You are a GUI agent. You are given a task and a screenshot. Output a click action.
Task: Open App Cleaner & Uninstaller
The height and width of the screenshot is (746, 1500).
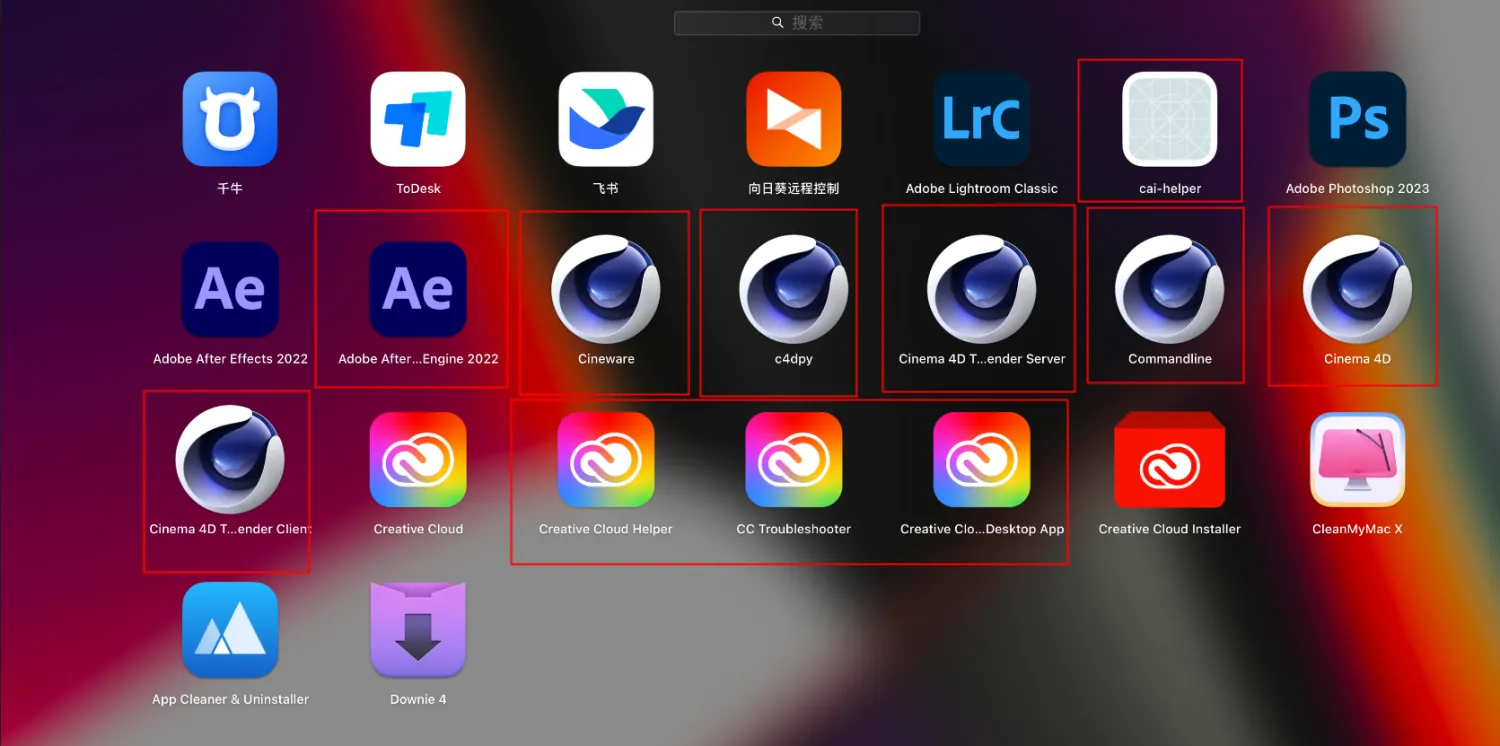click(230, 630)
